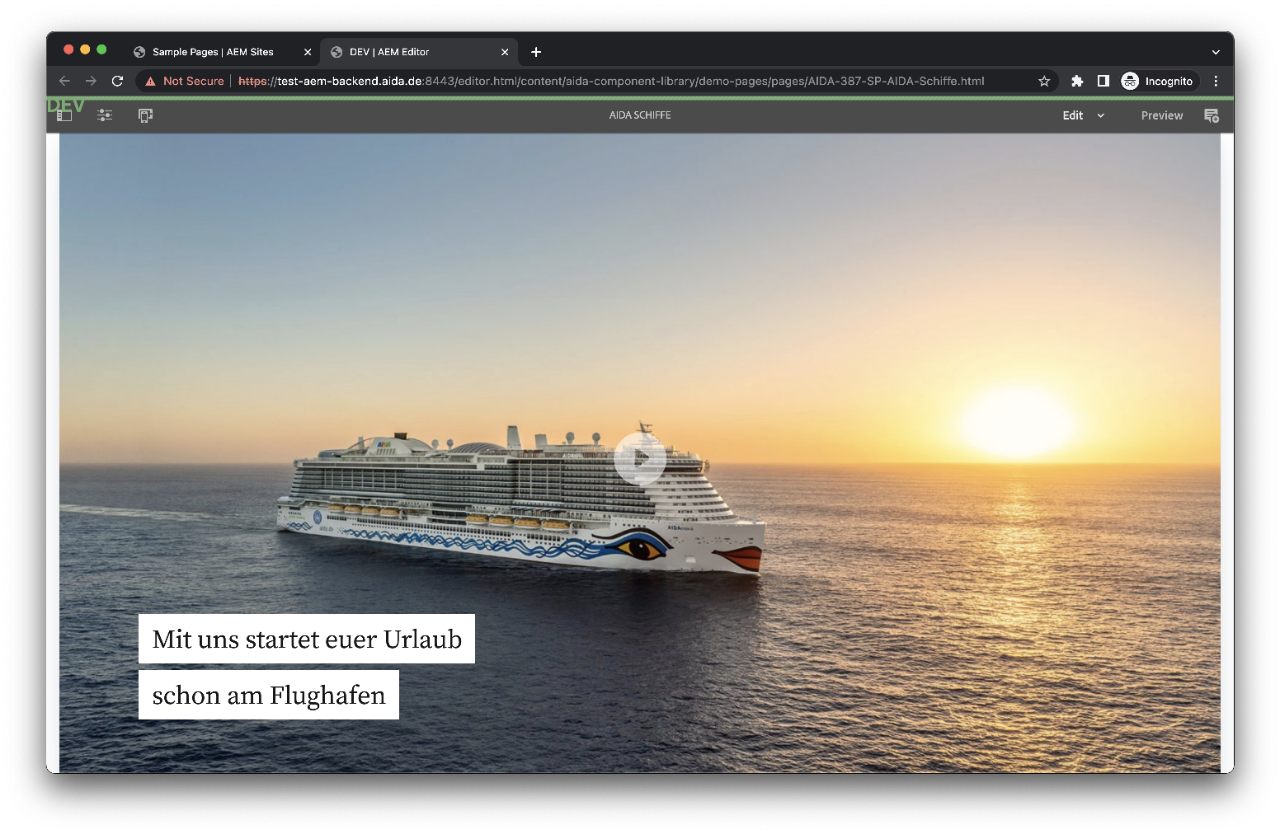Reload the page with the refresh icon

click(117, 80)
